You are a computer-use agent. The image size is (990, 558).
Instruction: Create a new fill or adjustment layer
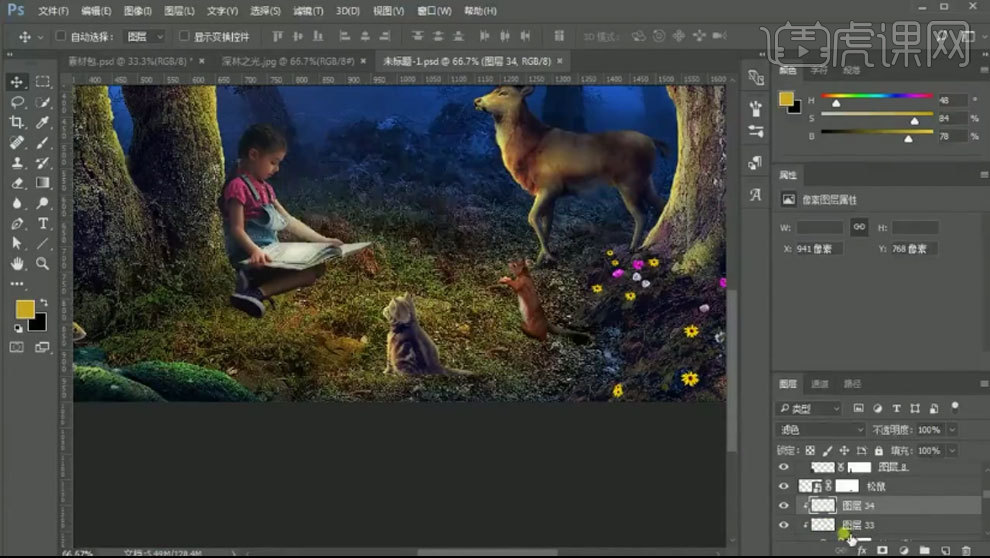(904, 550)
